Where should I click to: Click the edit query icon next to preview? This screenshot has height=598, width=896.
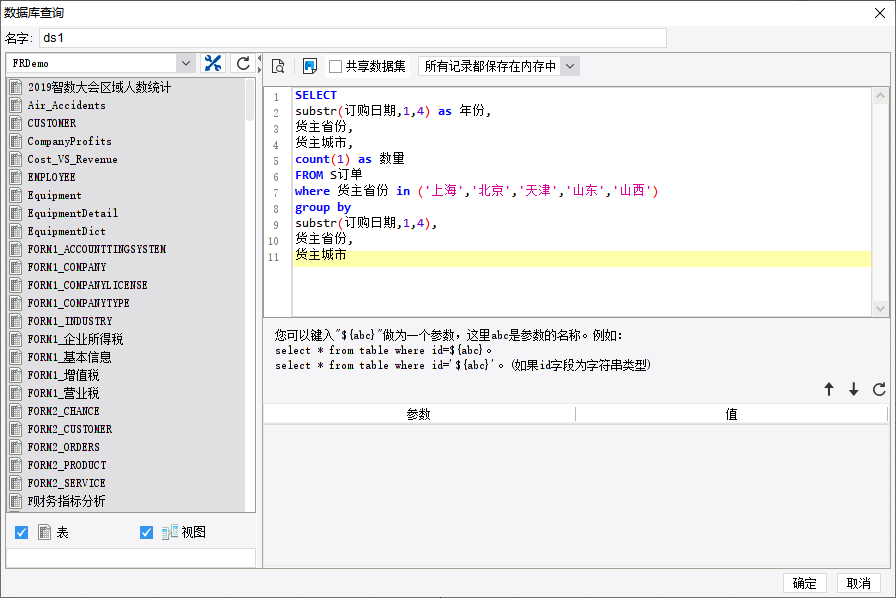[x=309, y=66]
